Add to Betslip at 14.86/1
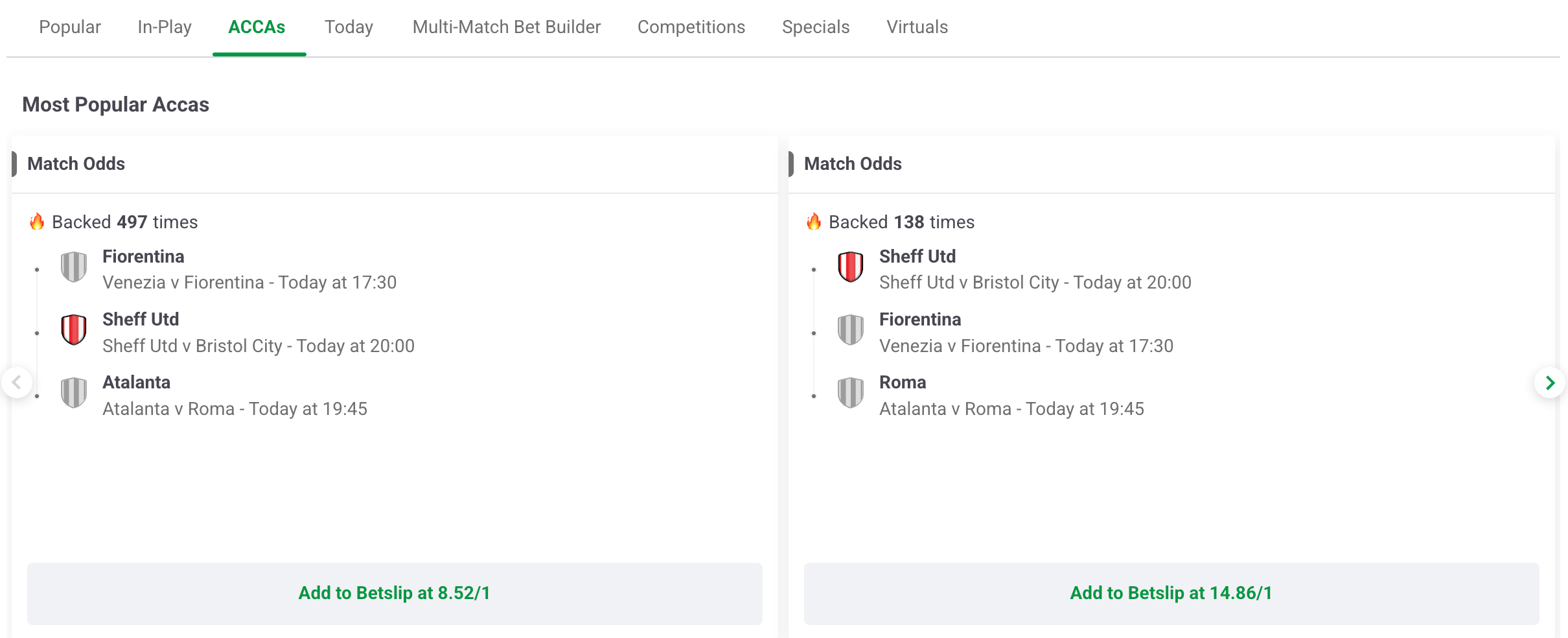The width and height of the screenshot is (1568, 638). tap(1171, 593)
